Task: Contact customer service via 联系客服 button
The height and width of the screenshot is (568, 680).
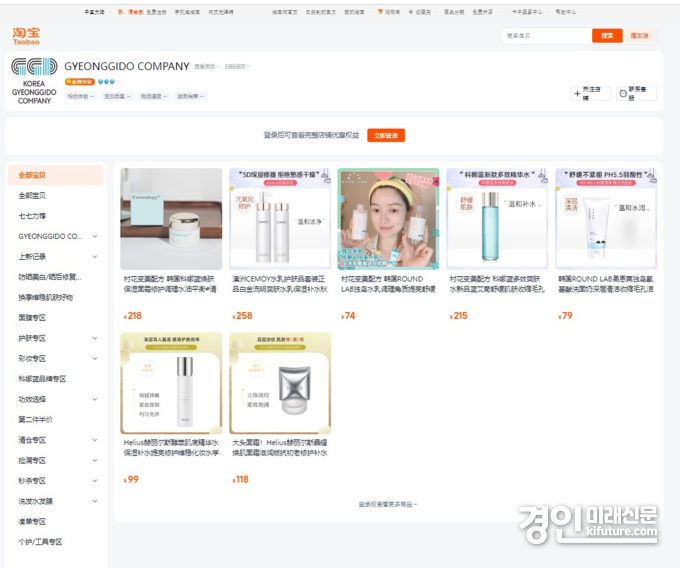Action: 637,93
